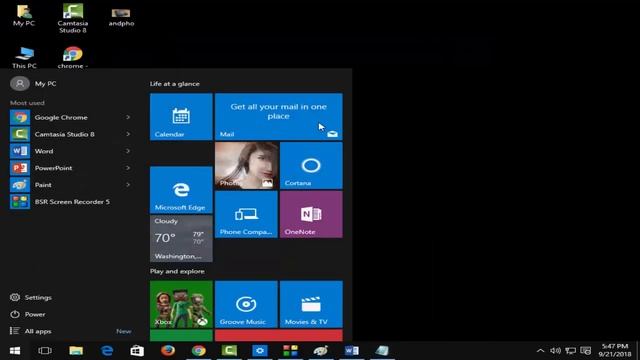Expand Word jump list arrow
Viewport: 640px width, 360px height.
click(x=128, y=151)
